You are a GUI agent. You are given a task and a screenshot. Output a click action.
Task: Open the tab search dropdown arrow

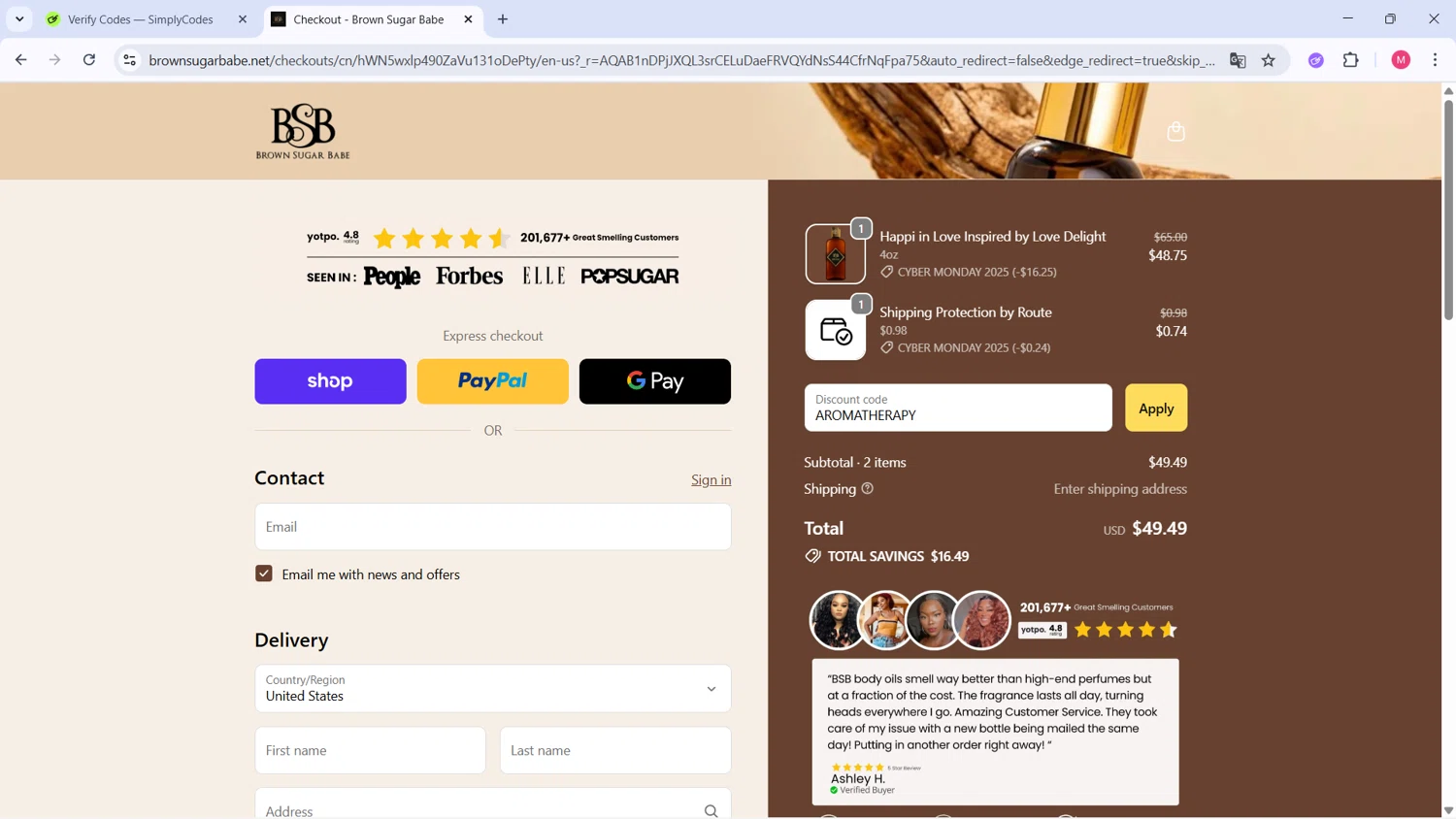pyautogui.click(x=19, y=19)
